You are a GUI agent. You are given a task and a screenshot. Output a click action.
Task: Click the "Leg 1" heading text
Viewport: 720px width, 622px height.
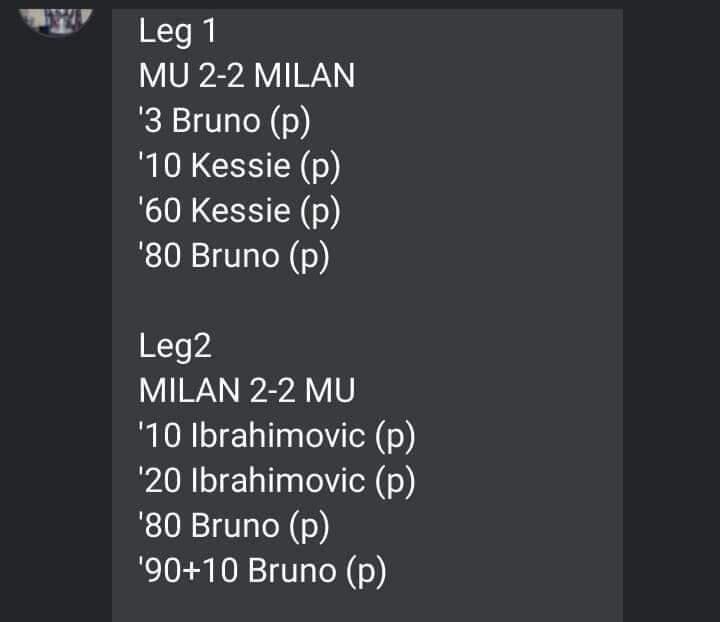tap(178, 32)
